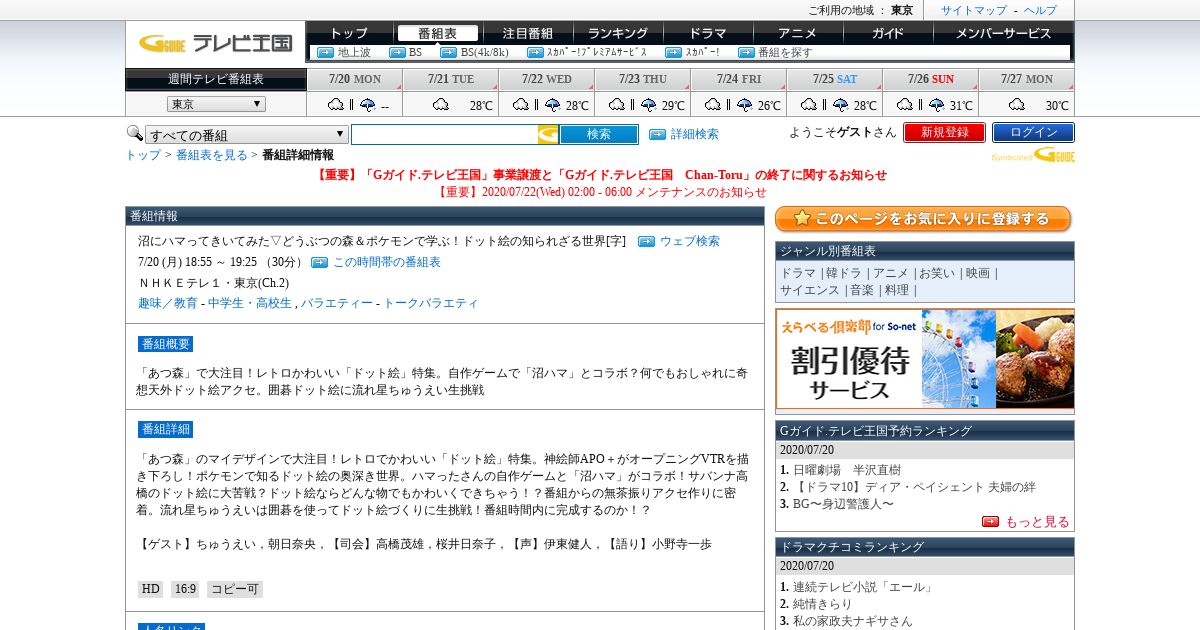
Task: Select the 7/25 SAT date tab
Action: [x=835, y=79]
